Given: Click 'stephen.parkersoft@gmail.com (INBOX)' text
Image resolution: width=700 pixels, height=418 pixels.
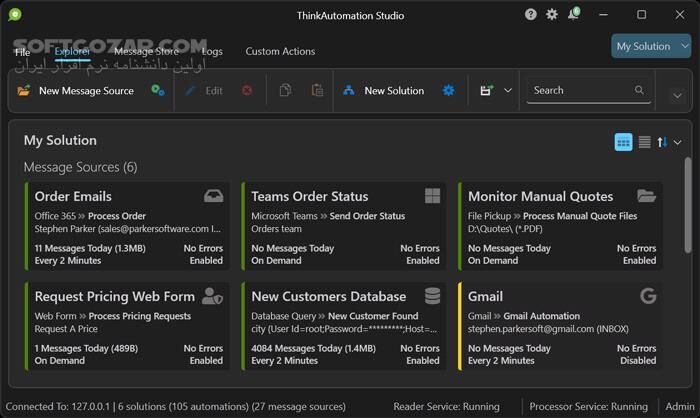Looking at the screenshot, I should pos(548,329).
